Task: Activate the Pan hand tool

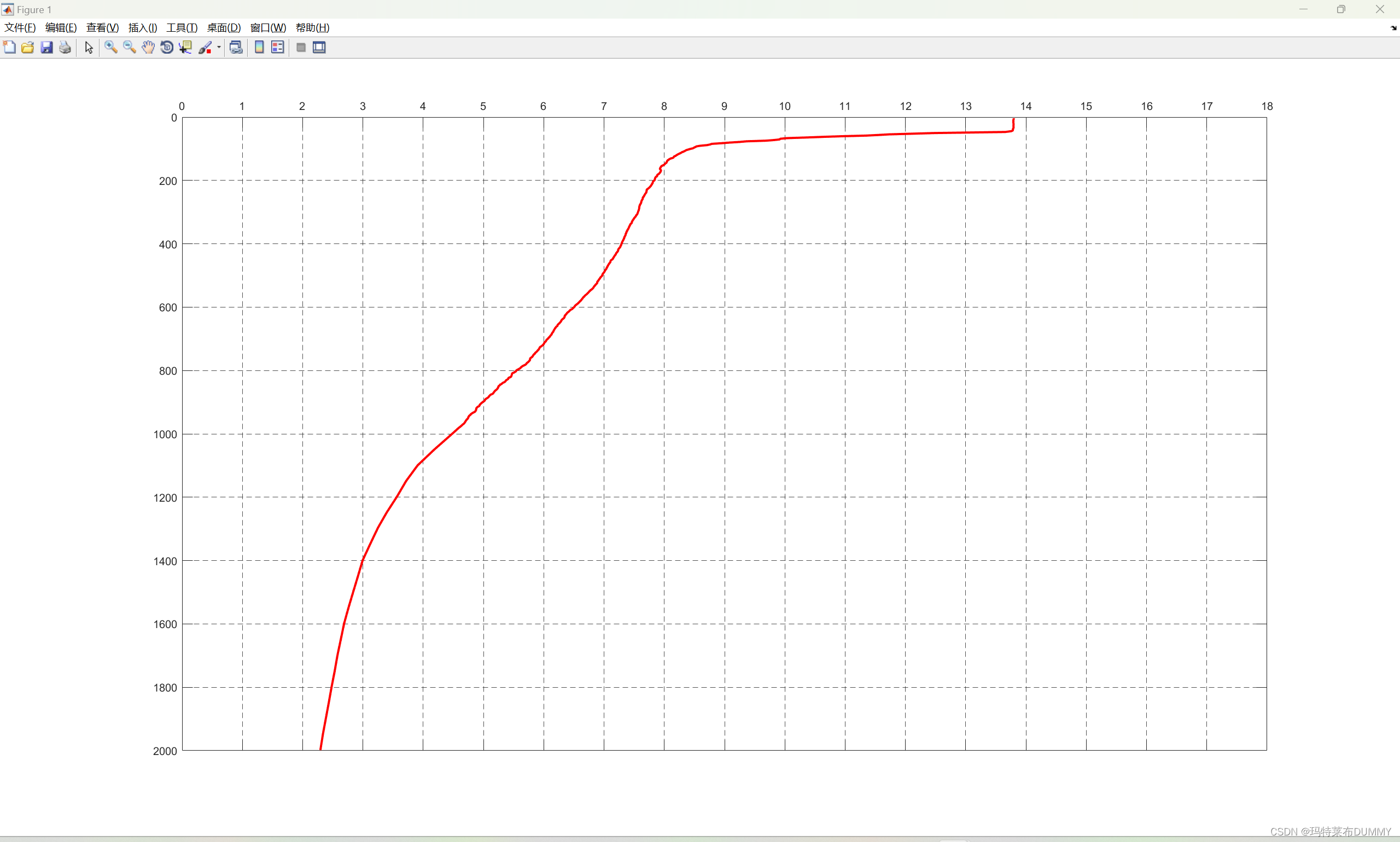Action: [x=148, y=48]
